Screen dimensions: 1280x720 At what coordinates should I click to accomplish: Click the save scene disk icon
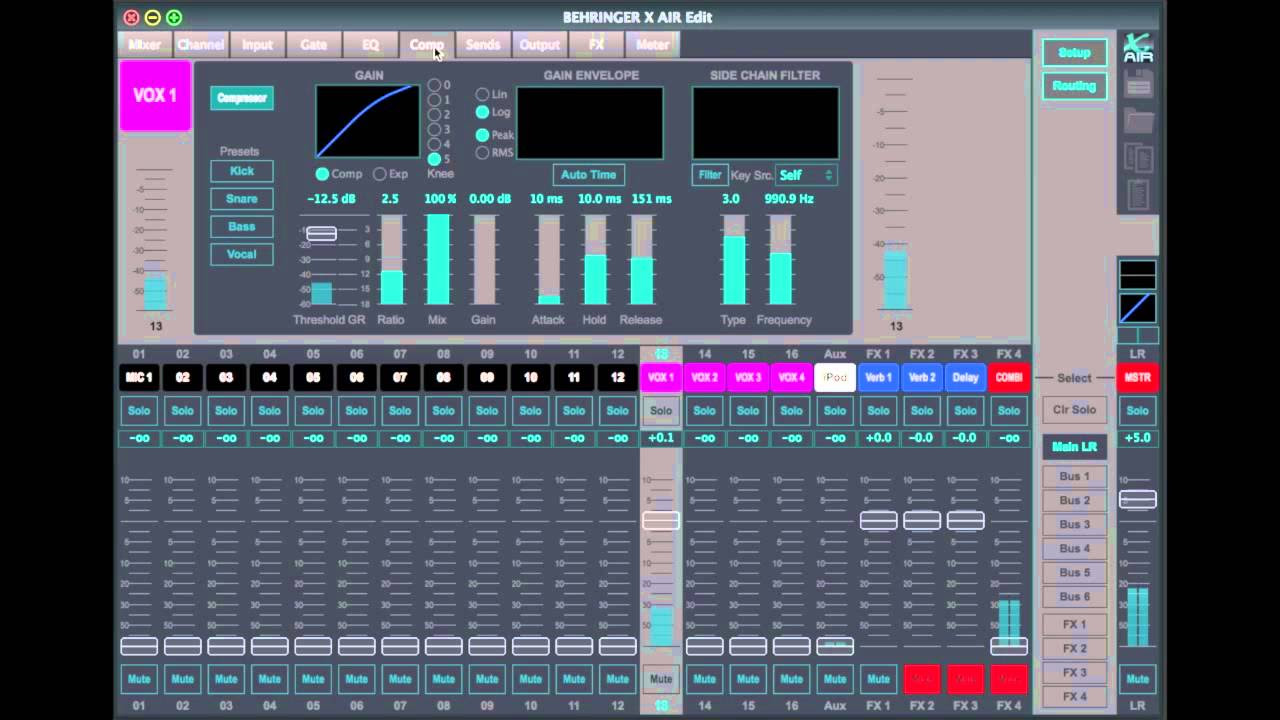[x=1138, y=82]
